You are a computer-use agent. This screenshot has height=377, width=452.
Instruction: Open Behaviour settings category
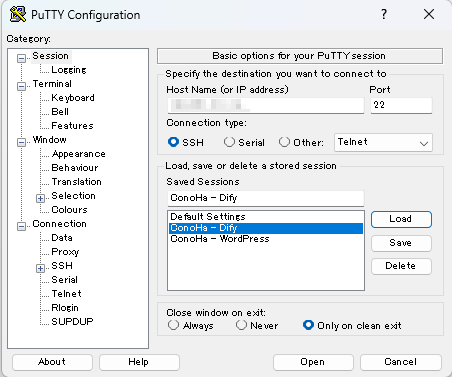75,168
